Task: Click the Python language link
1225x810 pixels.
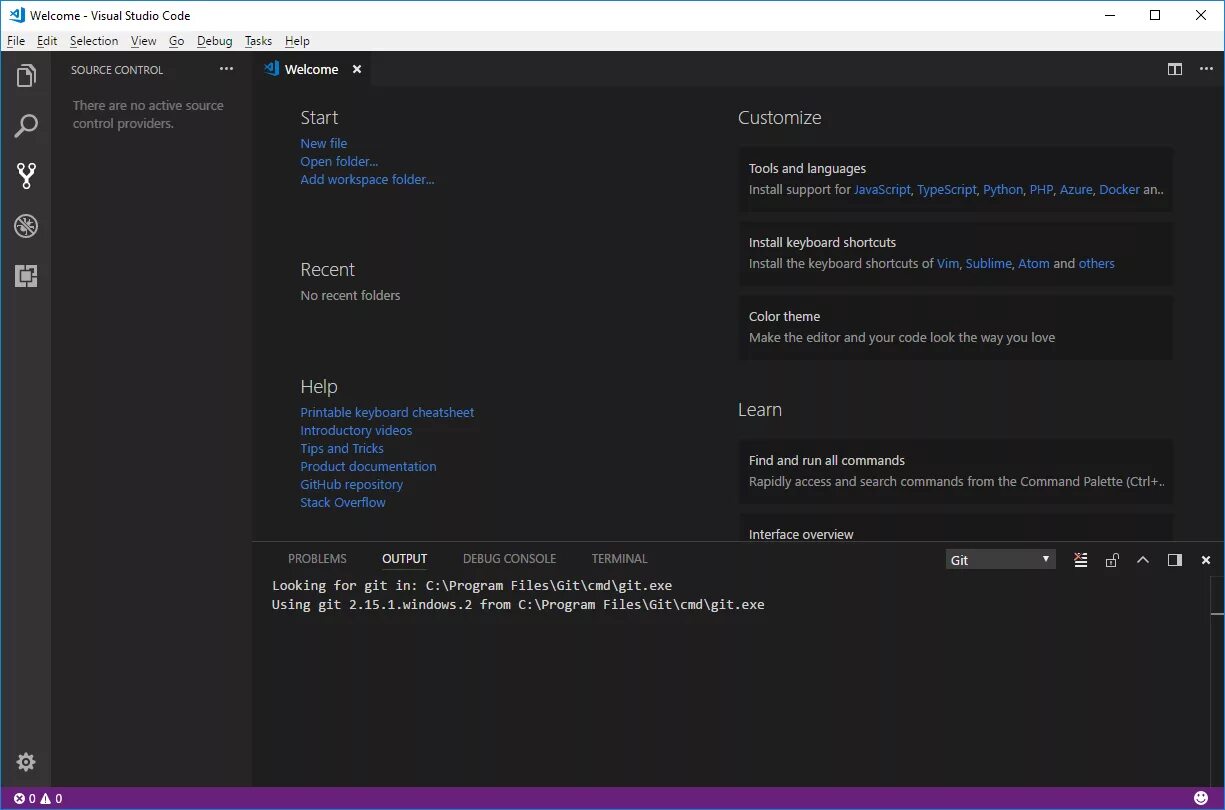Action: tap(1003, 189)
